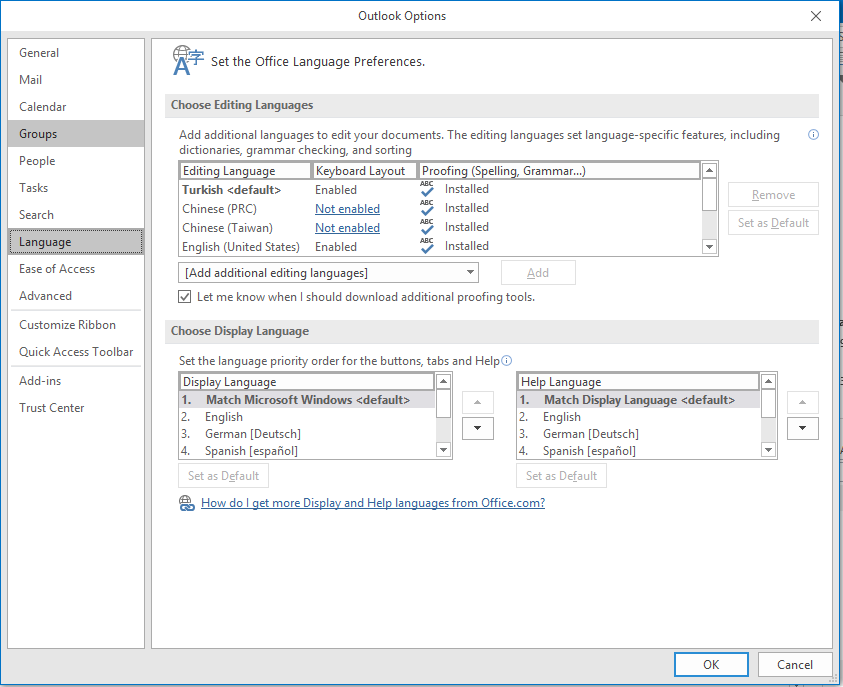Click the Remove editing language button
The height and width of the screenshot is (687, 843).
(x=773, y=195)
